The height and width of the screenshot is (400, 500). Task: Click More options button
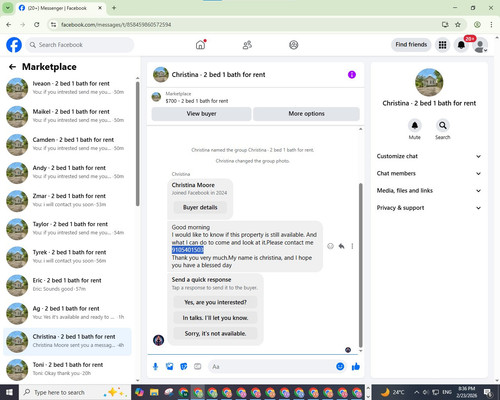pyautogui.click(x=306, y=114)
